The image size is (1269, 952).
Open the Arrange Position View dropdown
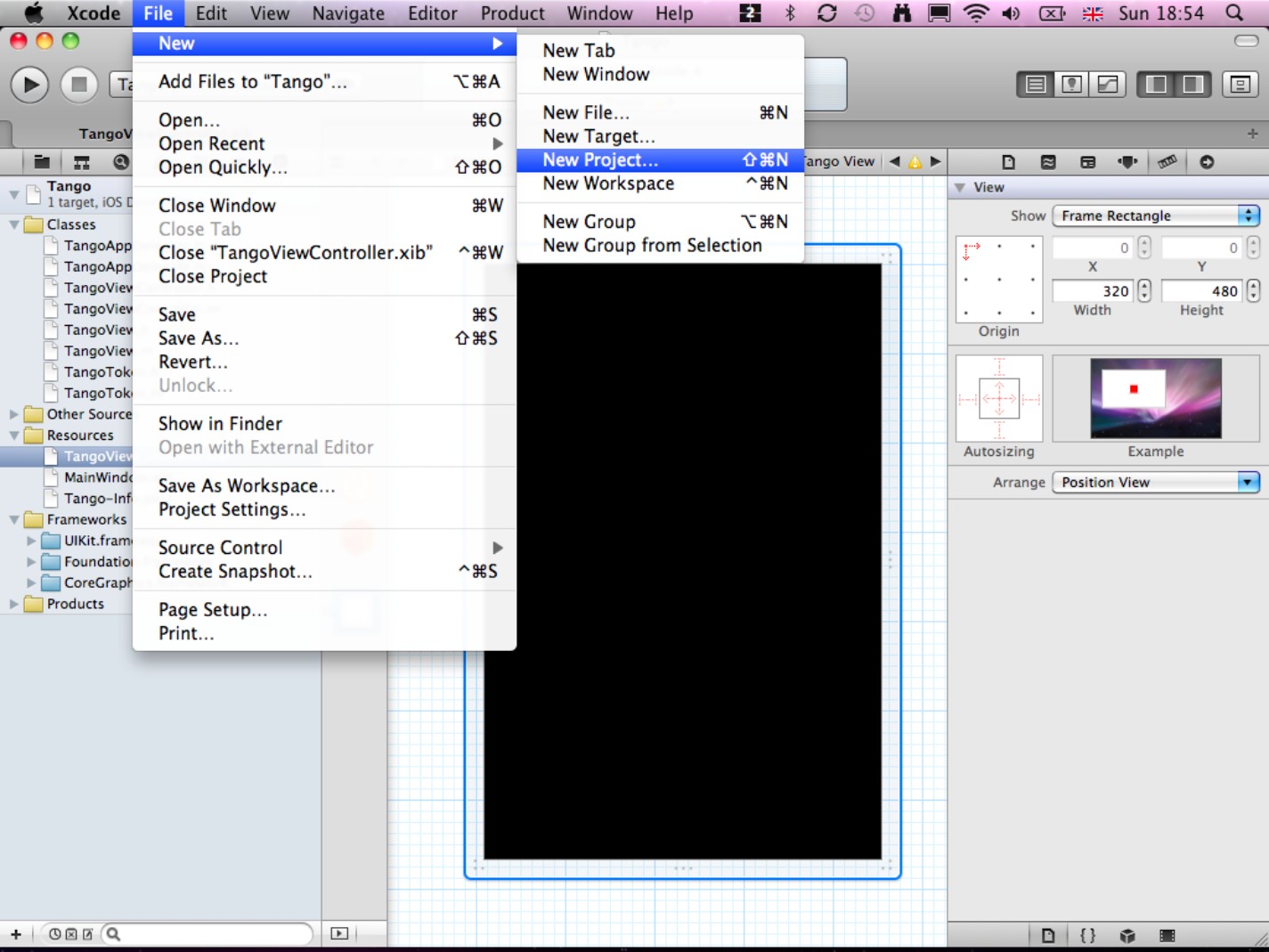tap(1156, 482)
